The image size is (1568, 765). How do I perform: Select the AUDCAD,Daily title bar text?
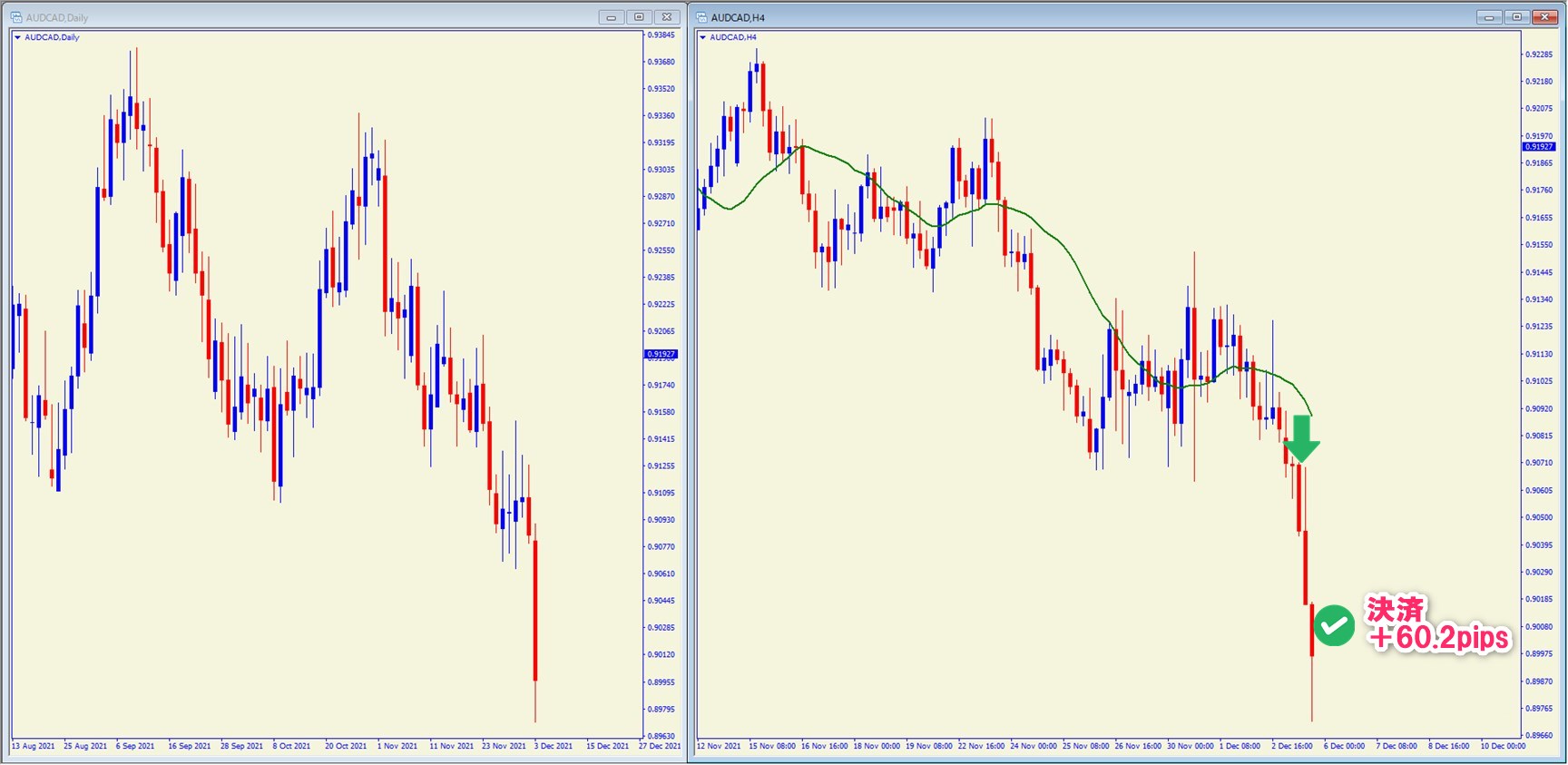tap(57, 17)
